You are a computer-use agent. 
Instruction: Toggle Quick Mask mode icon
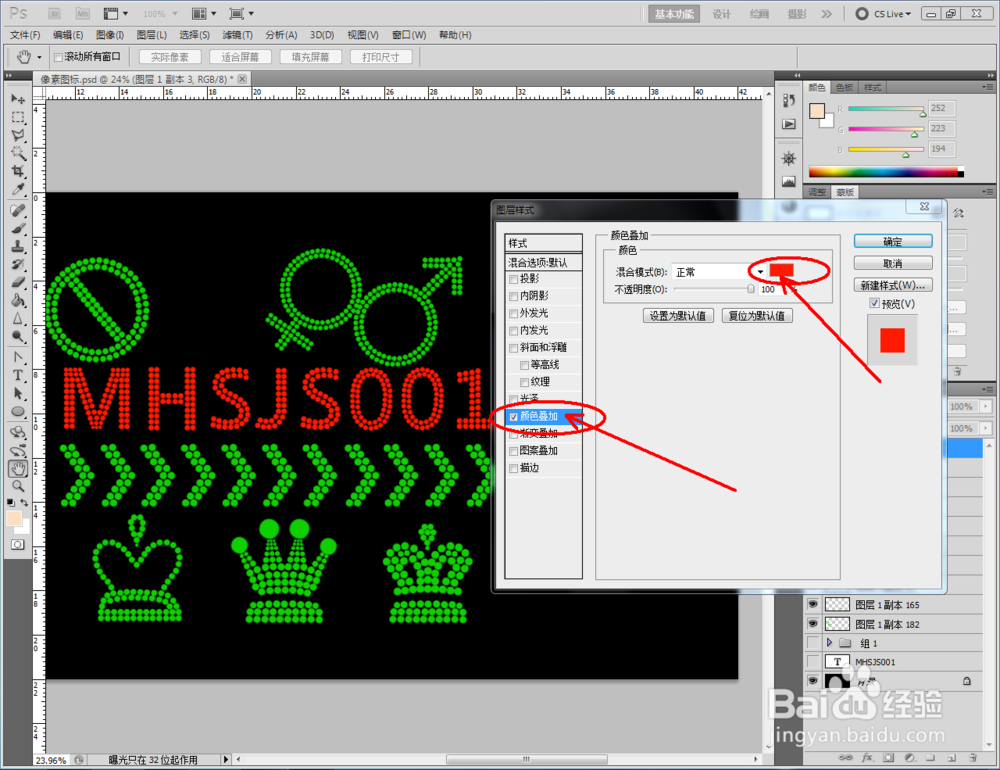pyautogui.click(x=17, y=544)
